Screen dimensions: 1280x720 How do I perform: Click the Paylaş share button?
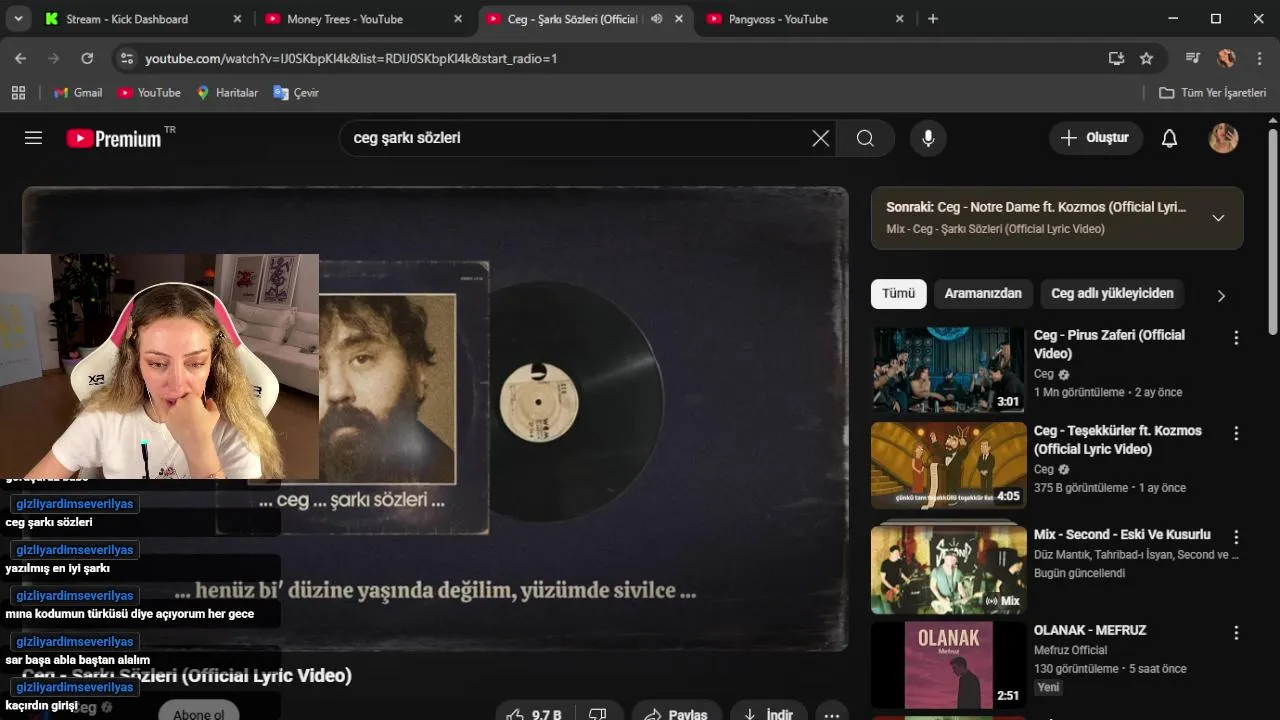pos(676,714)
